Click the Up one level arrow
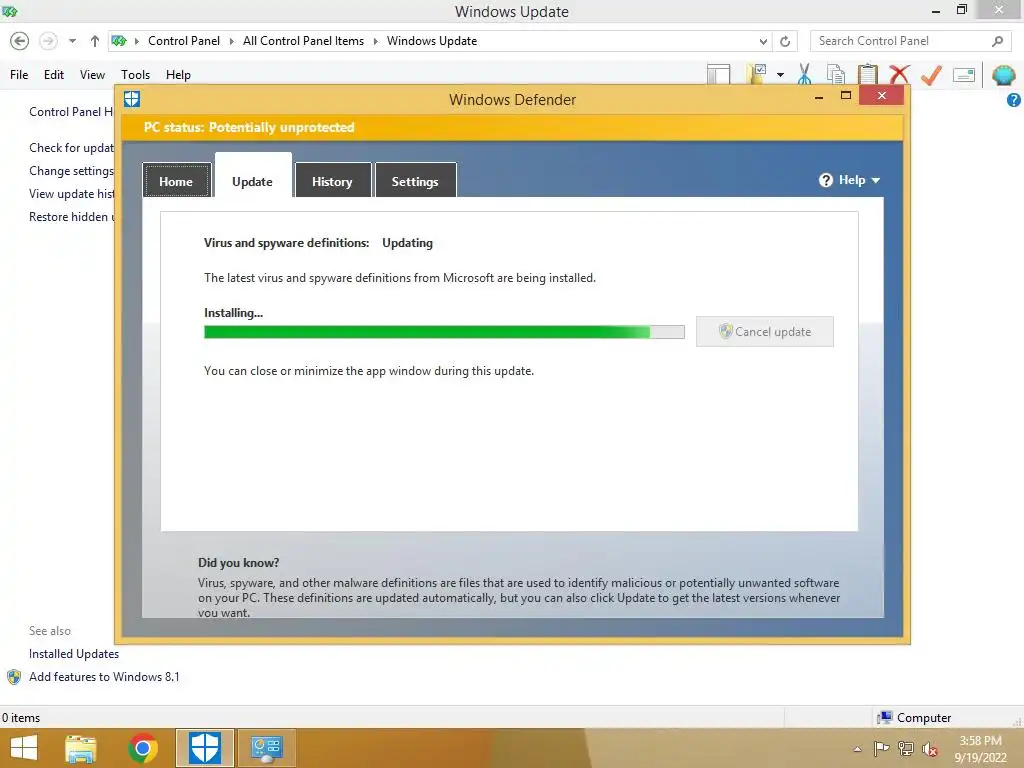Screen dimensions: 1024x768 [x=95, y=41]
